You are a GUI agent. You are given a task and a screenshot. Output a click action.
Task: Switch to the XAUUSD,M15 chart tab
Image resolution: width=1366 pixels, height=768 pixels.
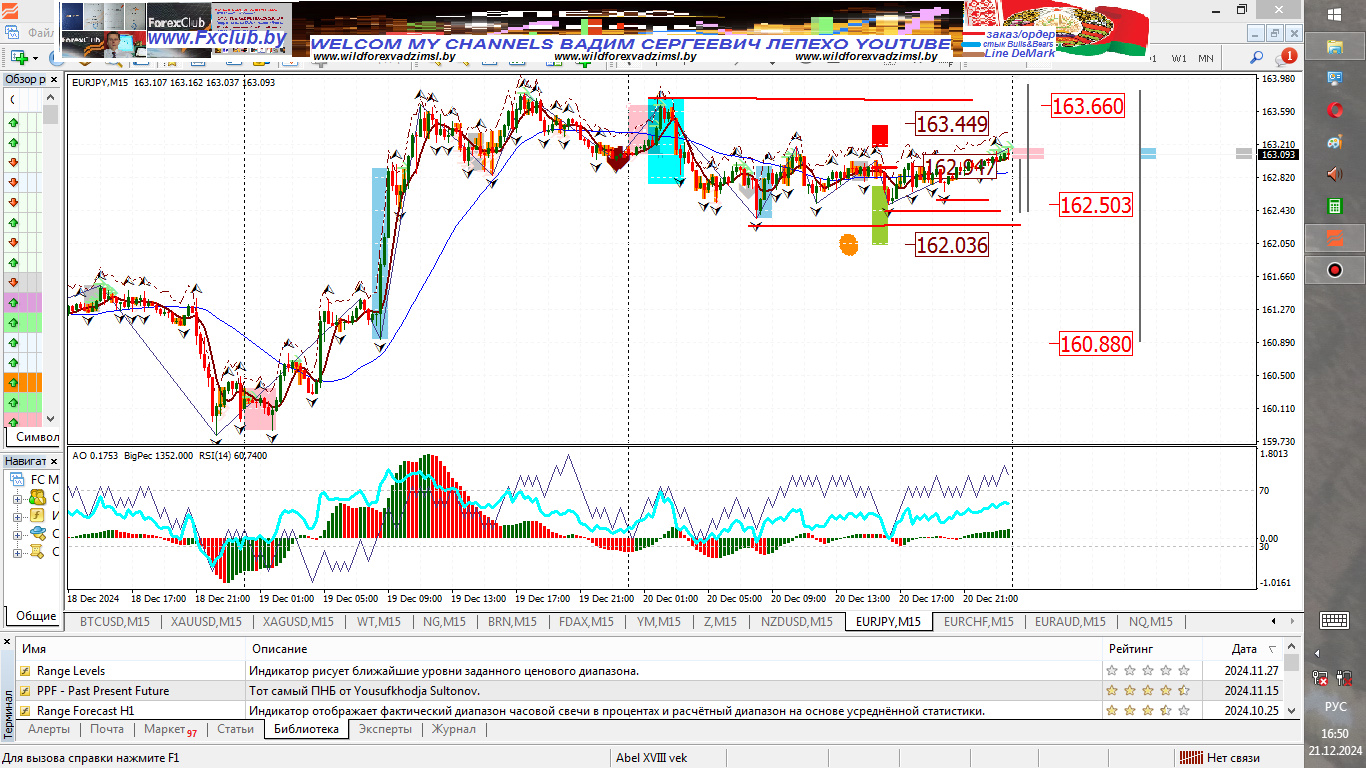point(206,622)
